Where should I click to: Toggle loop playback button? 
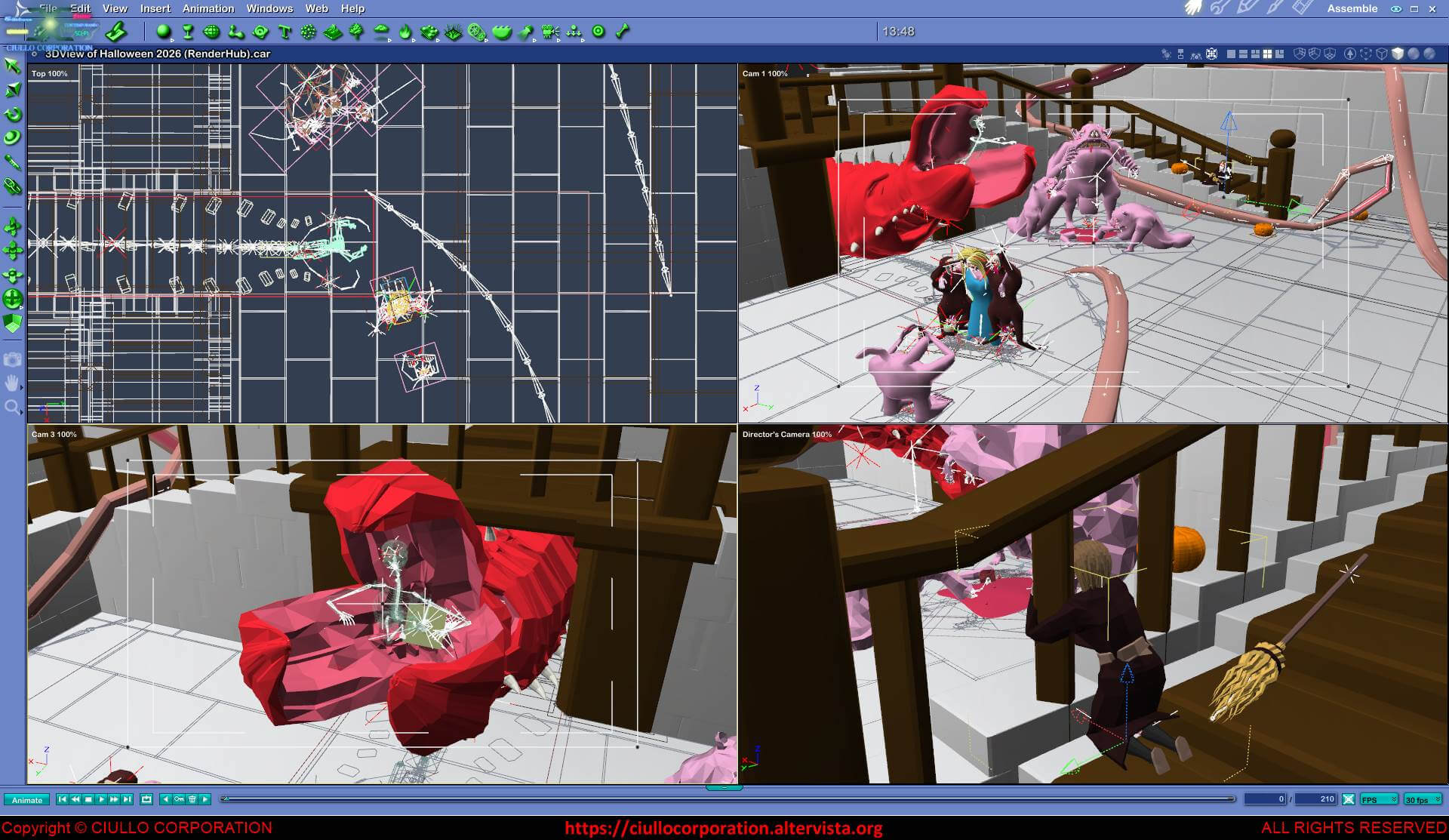coord(146,799)
